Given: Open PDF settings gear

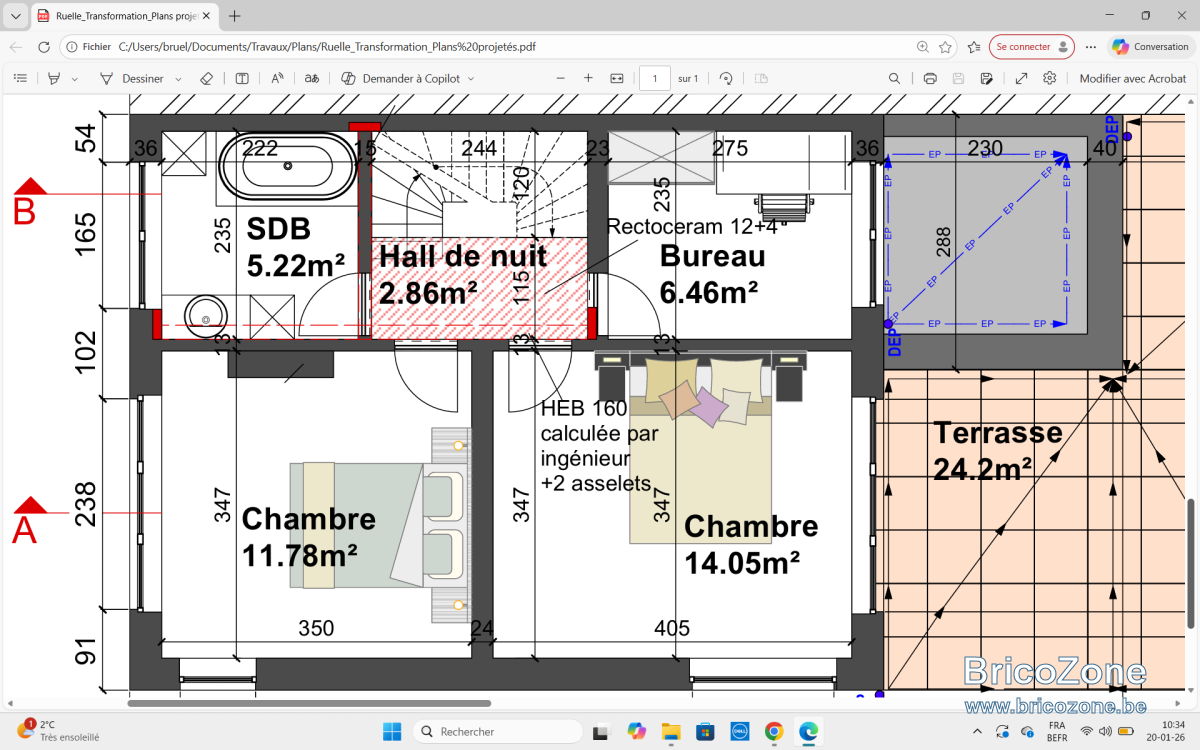Looking at the screenshot, I should pyautogui.click(x=1049, y=78).
